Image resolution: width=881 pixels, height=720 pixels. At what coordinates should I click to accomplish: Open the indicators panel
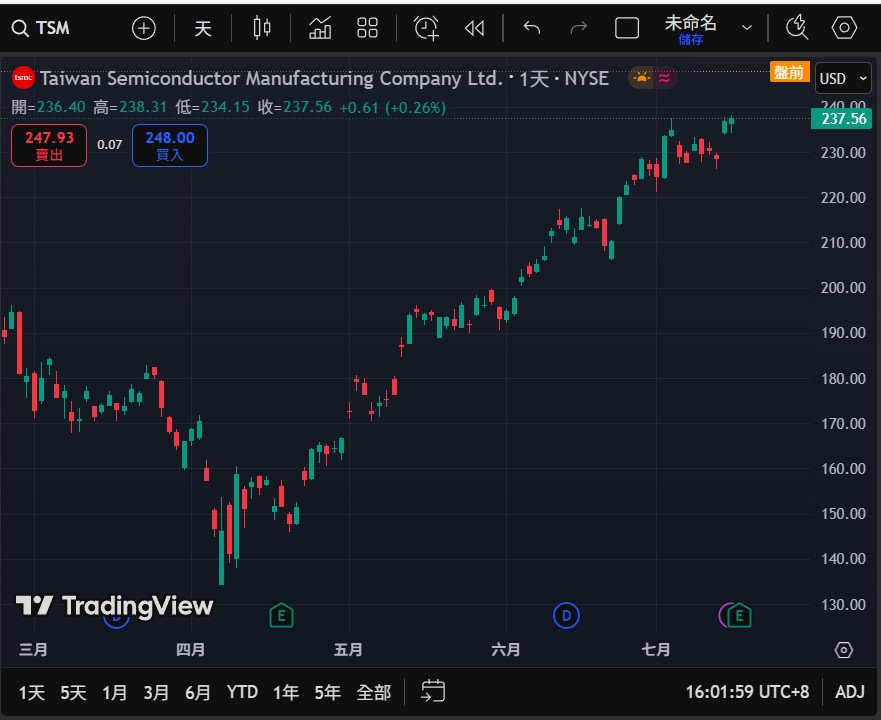(x=320, y=28)
